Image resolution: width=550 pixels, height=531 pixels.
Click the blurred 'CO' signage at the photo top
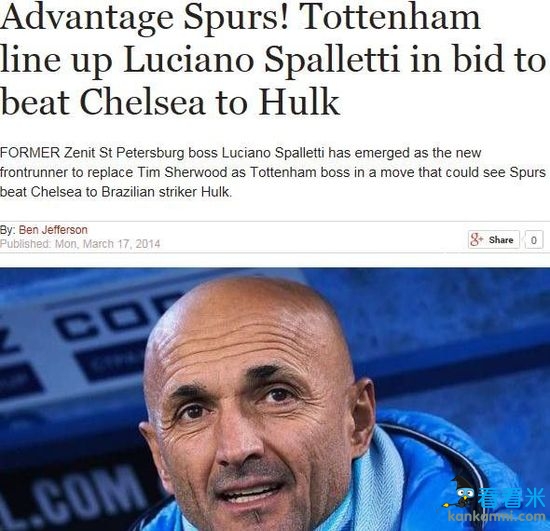coord(109,321)
